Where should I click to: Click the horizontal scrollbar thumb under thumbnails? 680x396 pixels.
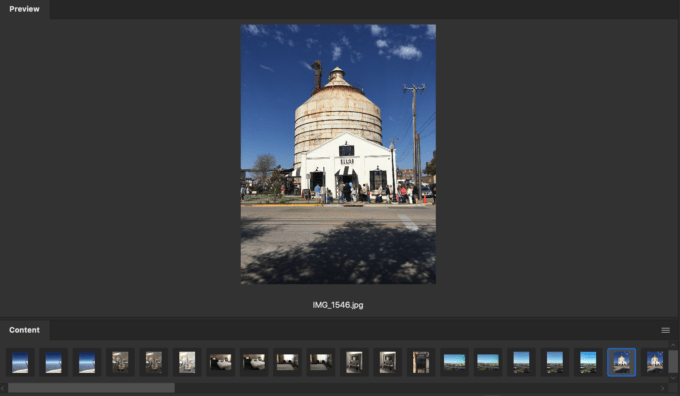92,388
